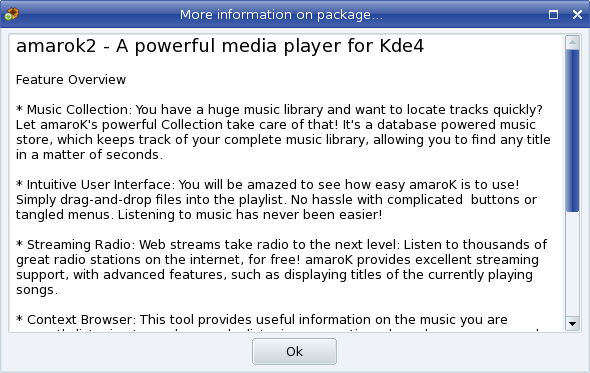
Task: Click in a matter of seconds text line
Action: point(89,155)
